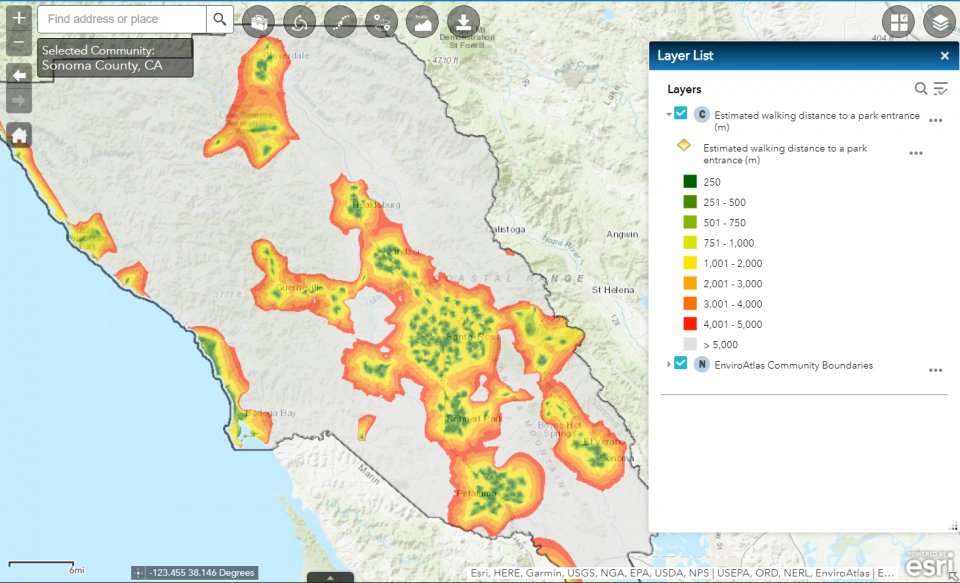This screenshot has height=583, width=960.
Task: Return to default extent with Home button
Action: (18, 134)
